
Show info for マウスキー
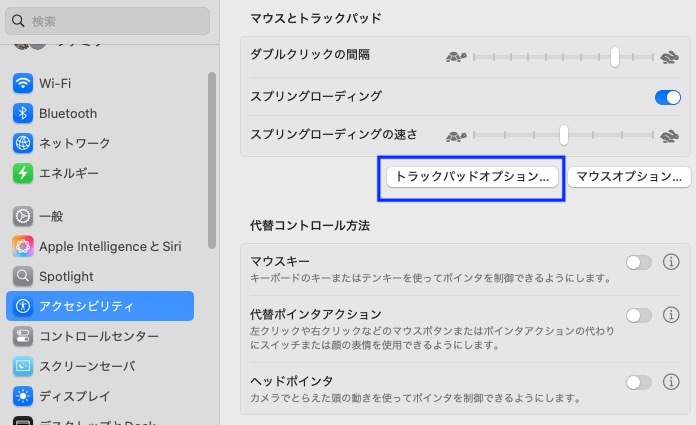click(x=672, y=262)
